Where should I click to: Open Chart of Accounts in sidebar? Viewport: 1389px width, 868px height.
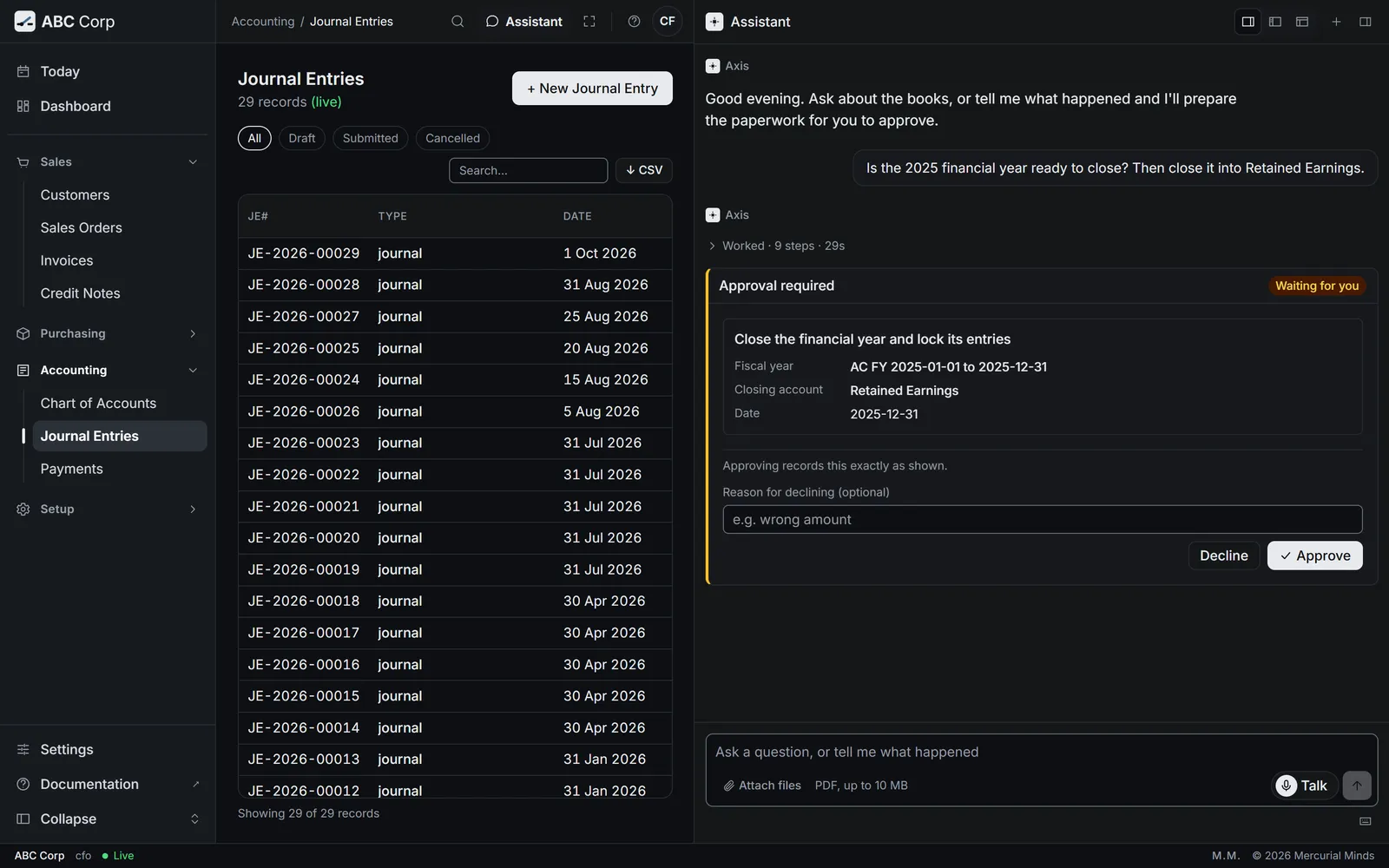[x=120, y=403]
